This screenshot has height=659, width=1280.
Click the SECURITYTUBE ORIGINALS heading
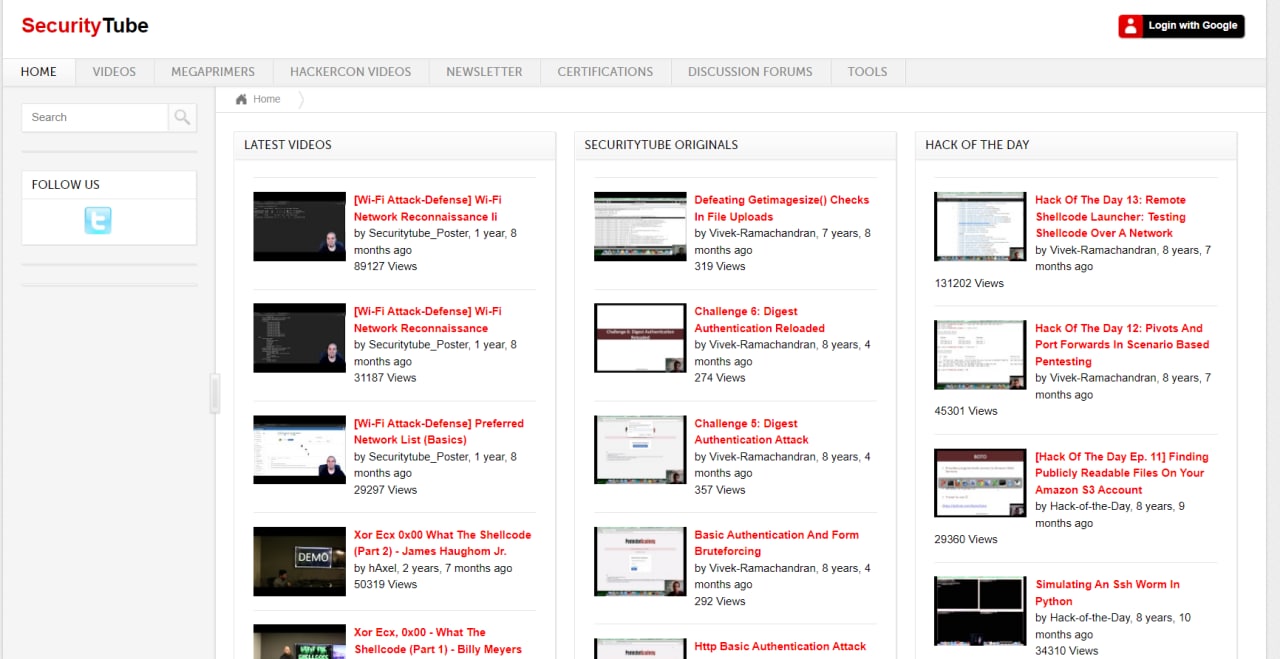tap(661, 145)
